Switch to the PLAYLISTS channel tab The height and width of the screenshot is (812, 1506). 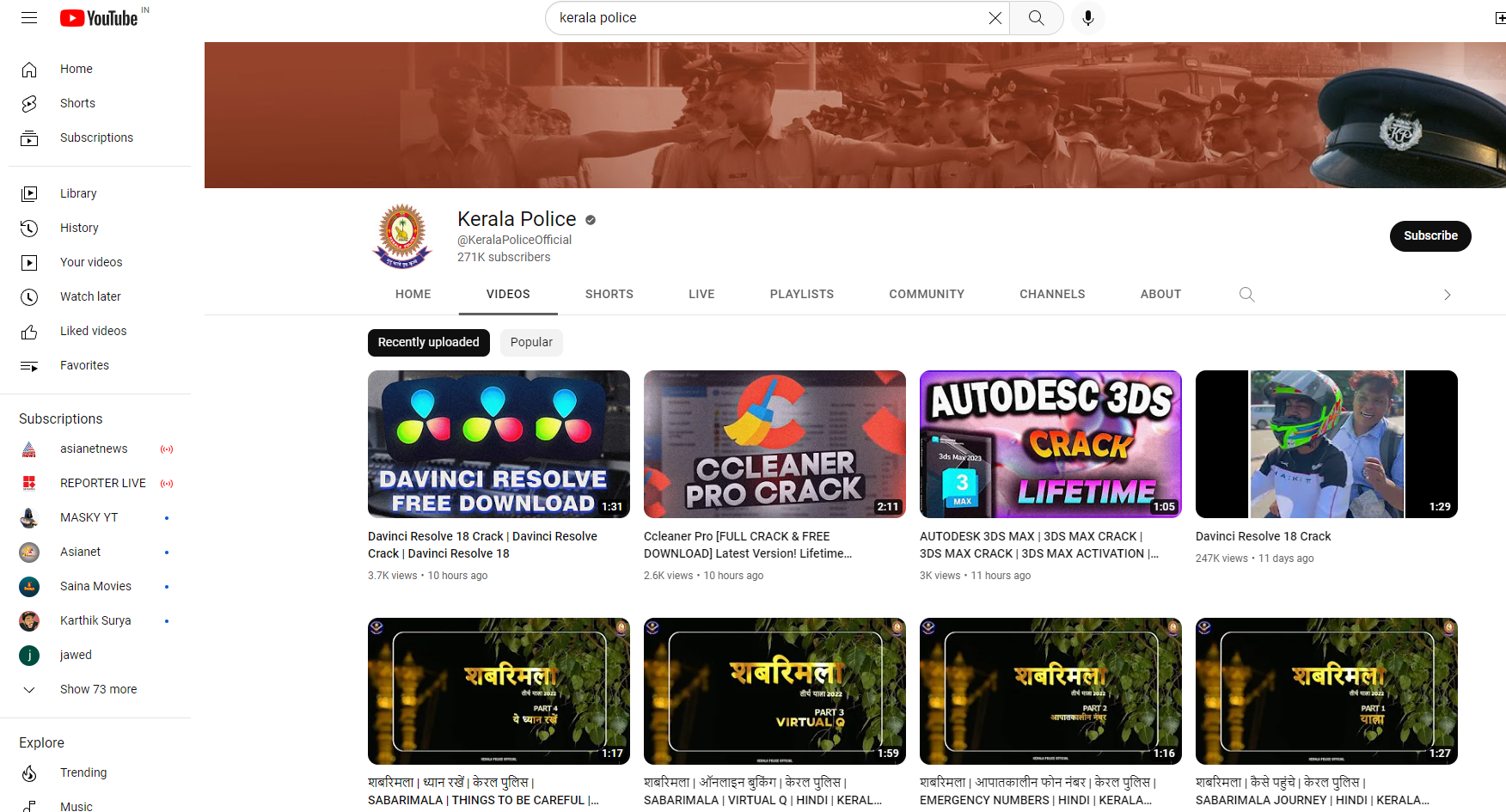point(802,294)
